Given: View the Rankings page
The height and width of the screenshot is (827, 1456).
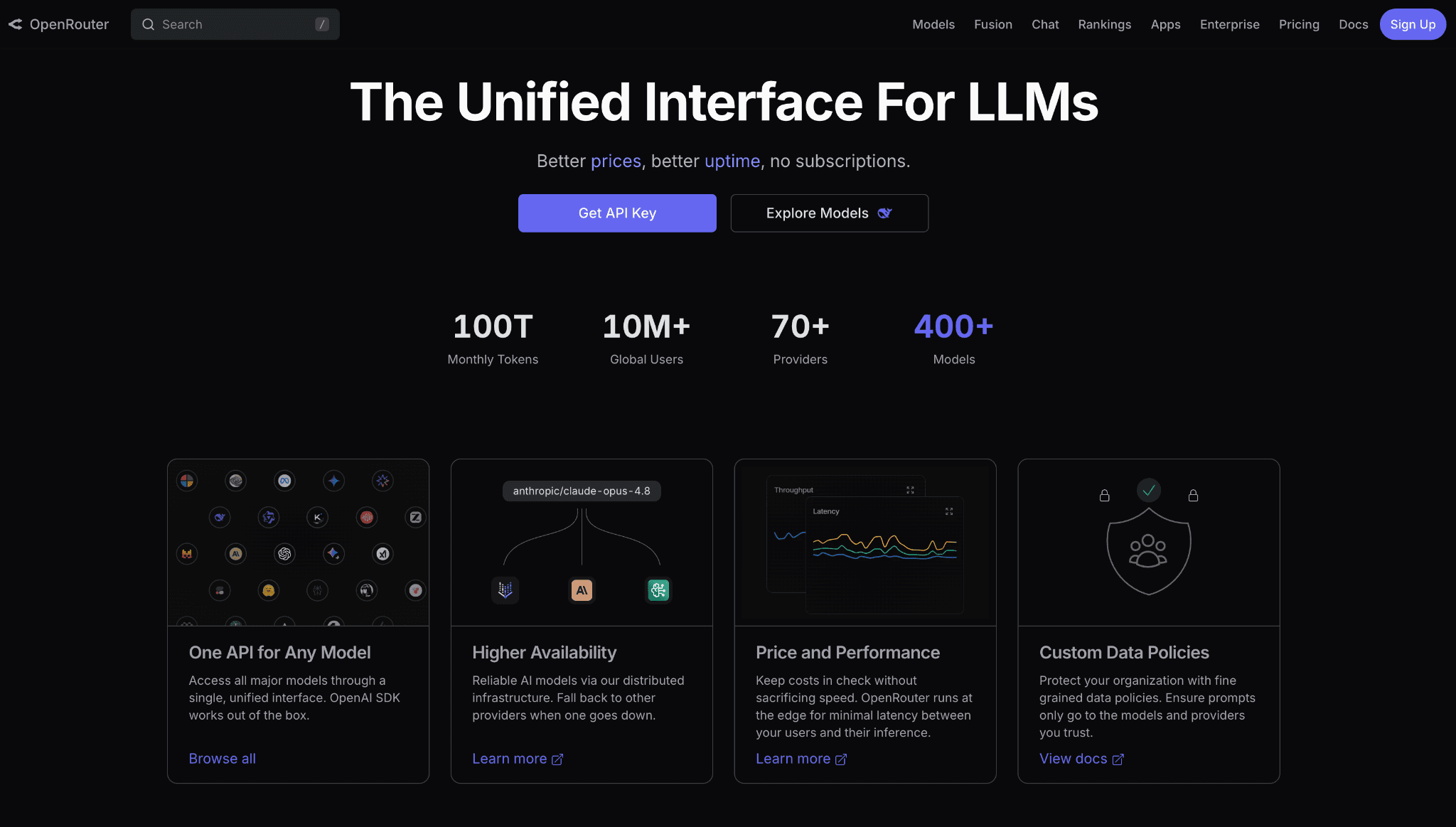Looking at the screenshot, I should [x=1105, y=24].
